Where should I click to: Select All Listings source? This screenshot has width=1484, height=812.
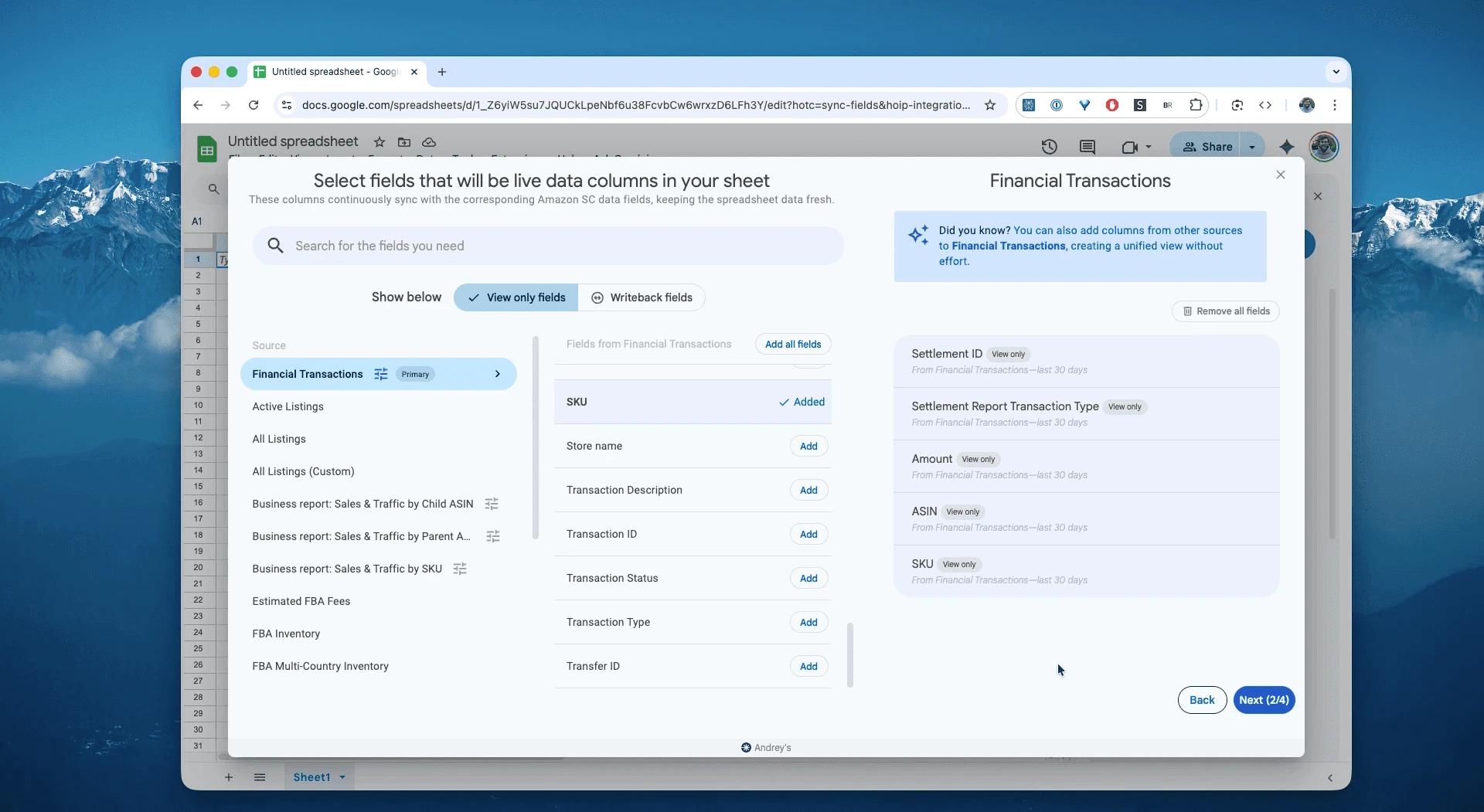[279, 439]
